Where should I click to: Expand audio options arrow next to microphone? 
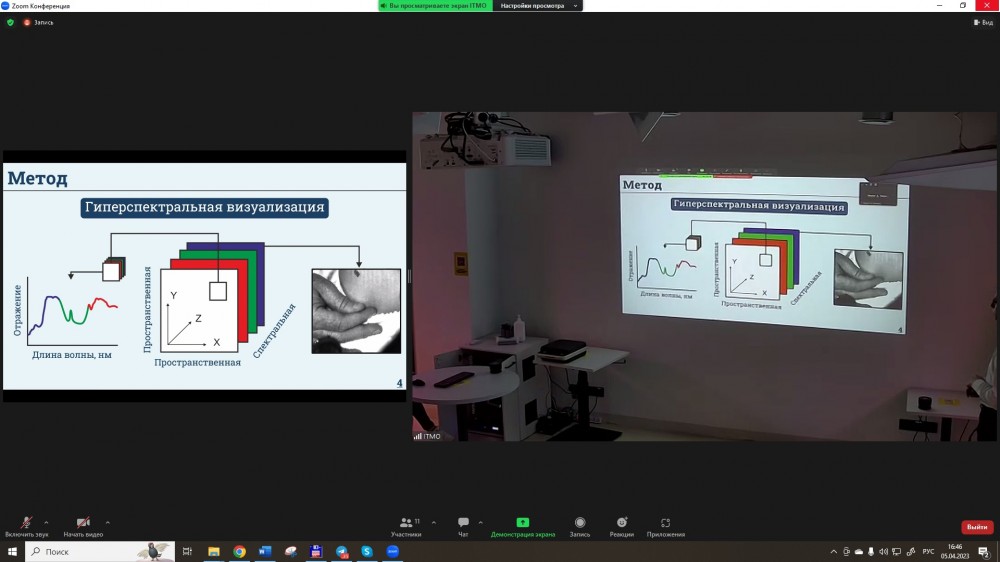(x=46, y=522)
